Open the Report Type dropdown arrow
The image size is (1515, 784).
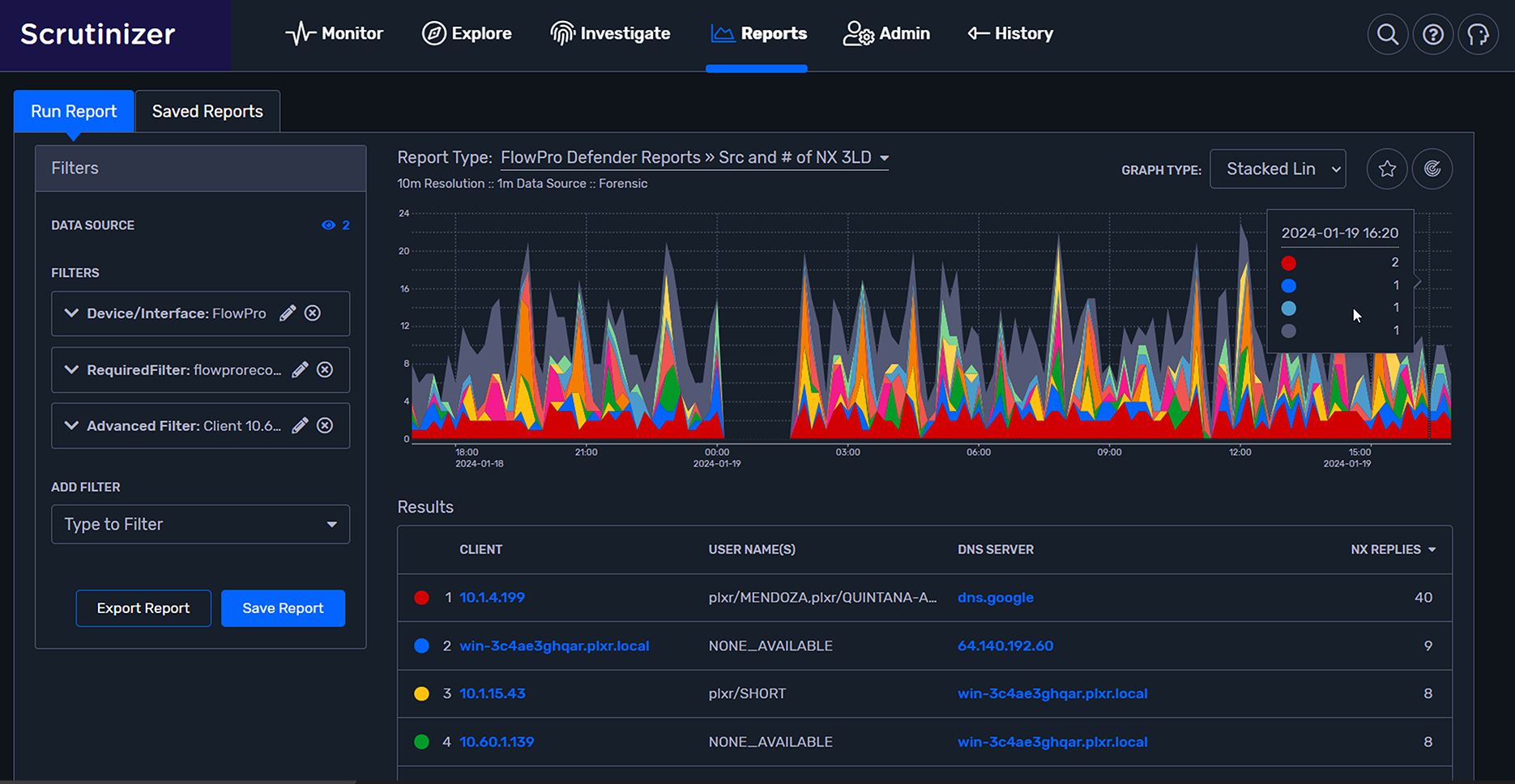(884, 158)
